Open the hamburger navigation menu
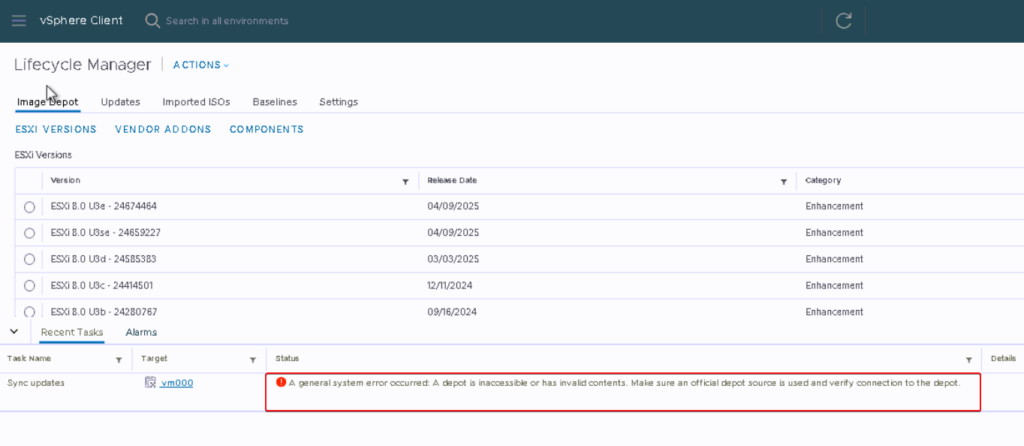This screenshot has width=1024, height=446. pyautogui.click(x=19, y=20)
